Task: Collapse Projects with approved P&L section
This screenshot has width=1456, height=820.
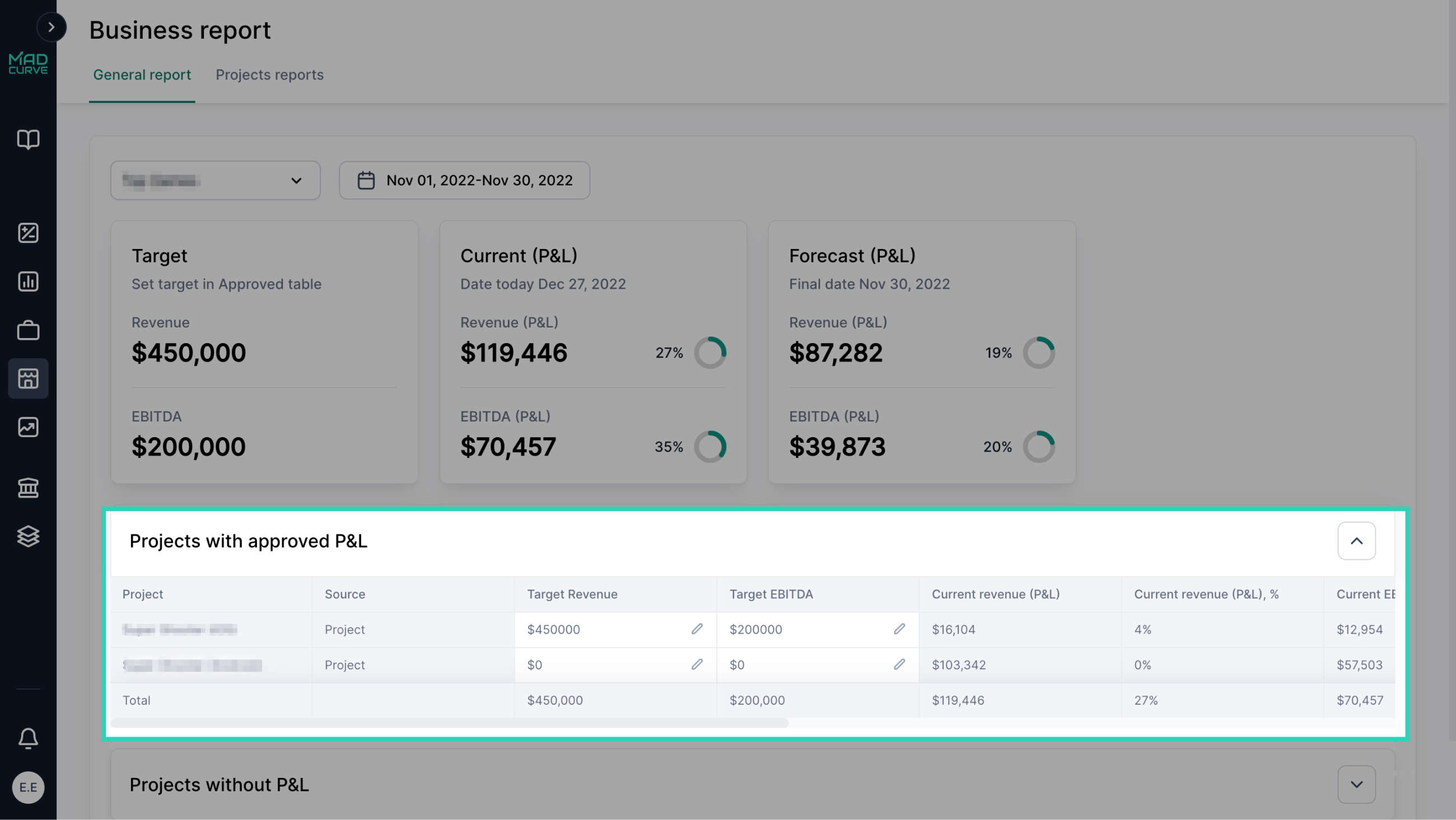Action: pyautogui.click(x=1356, y=541)
